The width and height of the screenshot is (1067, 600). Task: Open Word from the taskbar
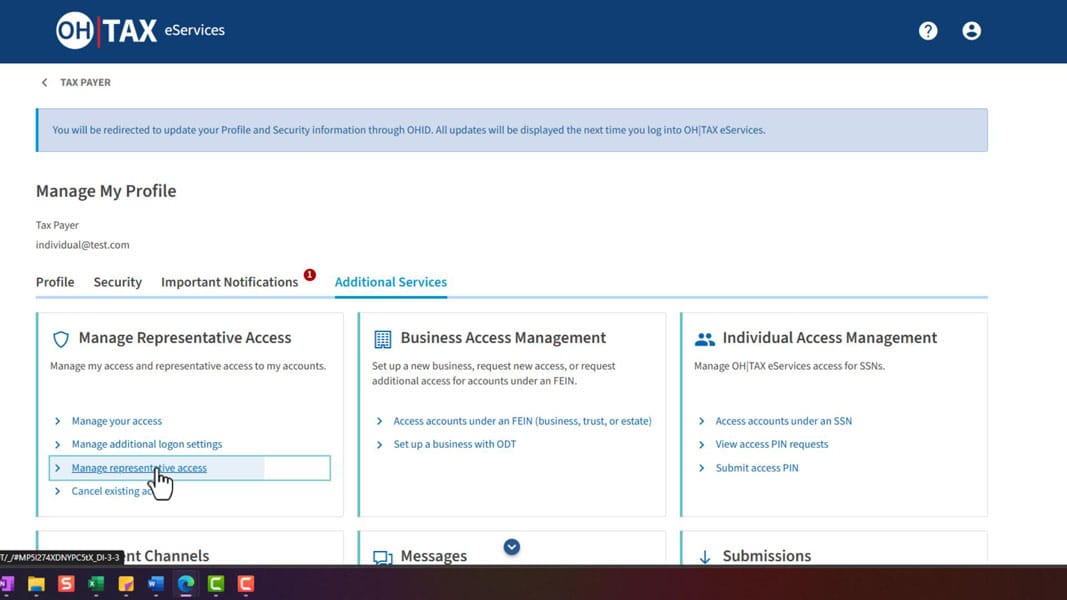[156, 584]
